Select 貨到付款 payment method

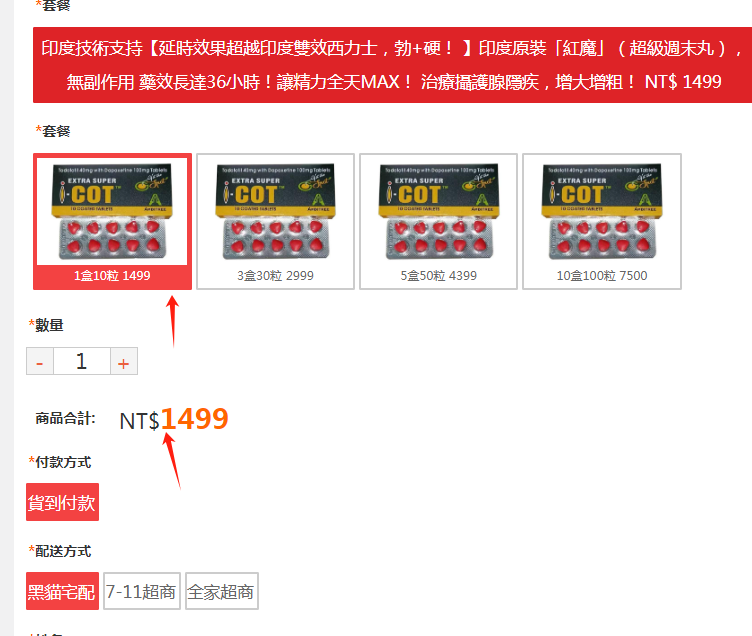pyautogui.click(x=62, y=502)
